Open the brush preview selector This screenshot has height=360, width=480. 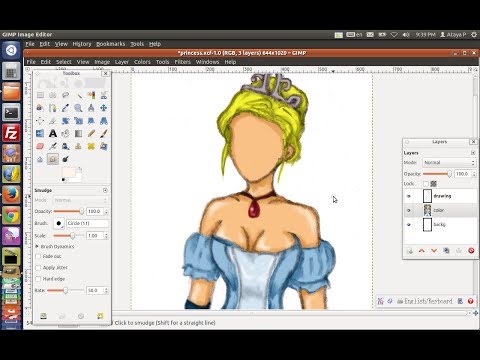coord(59,223)
